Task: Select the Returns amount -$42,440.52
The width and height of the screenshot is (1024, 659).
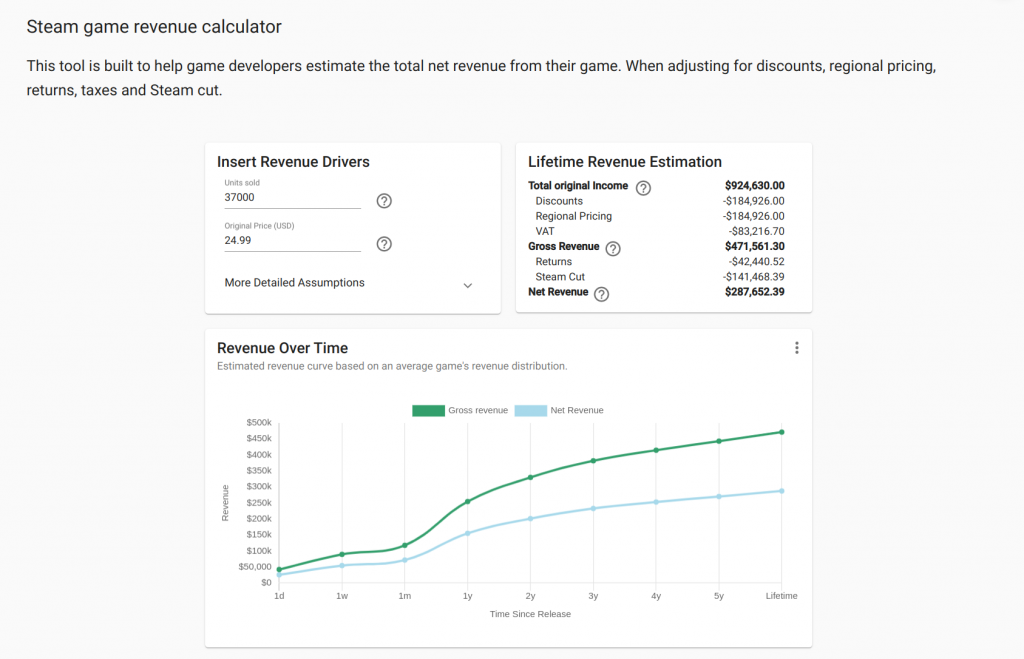Action: [757, 261]
